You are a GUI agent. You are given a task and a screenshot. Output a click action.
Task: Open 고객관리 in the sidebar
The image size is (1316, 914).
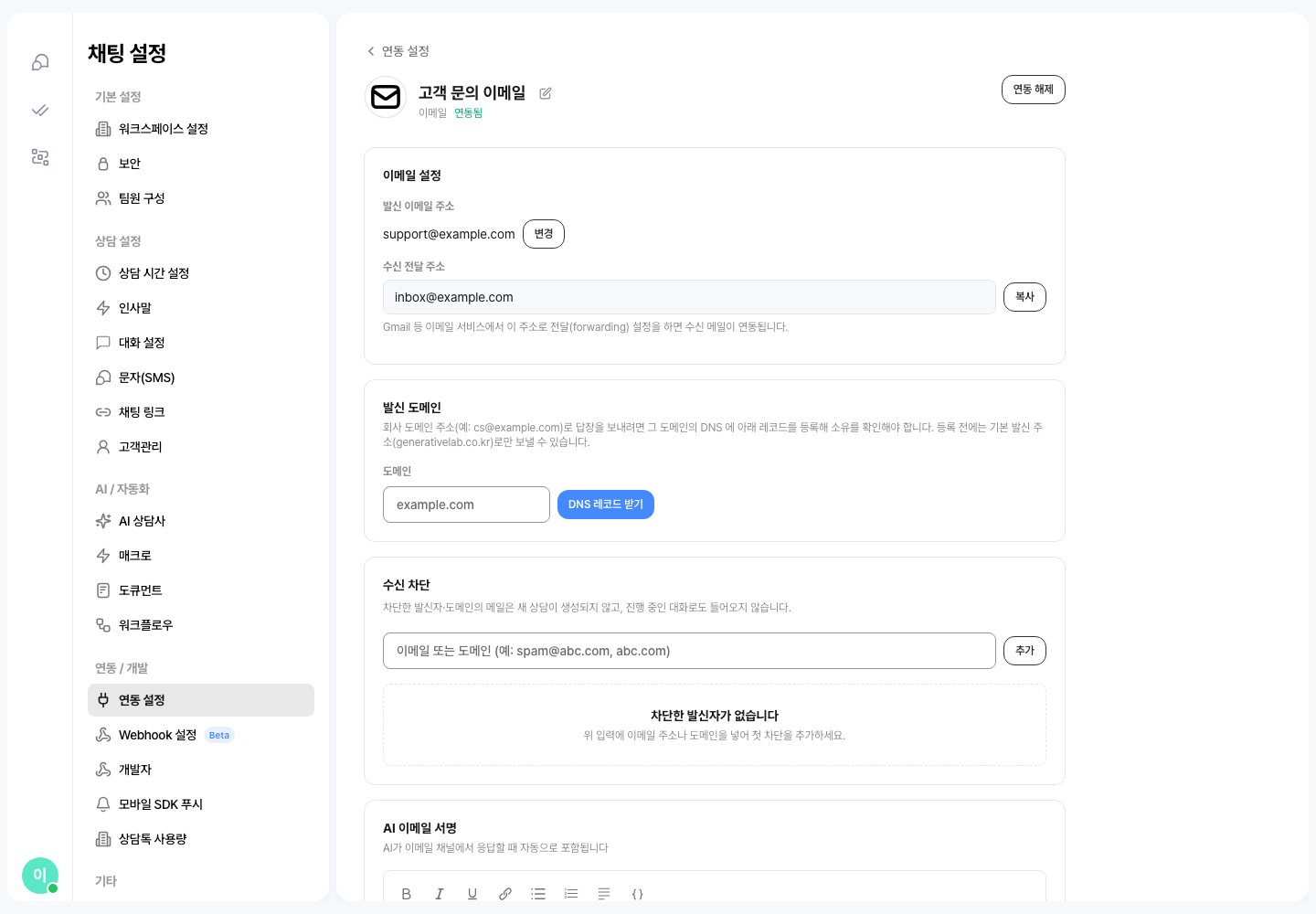201,447
